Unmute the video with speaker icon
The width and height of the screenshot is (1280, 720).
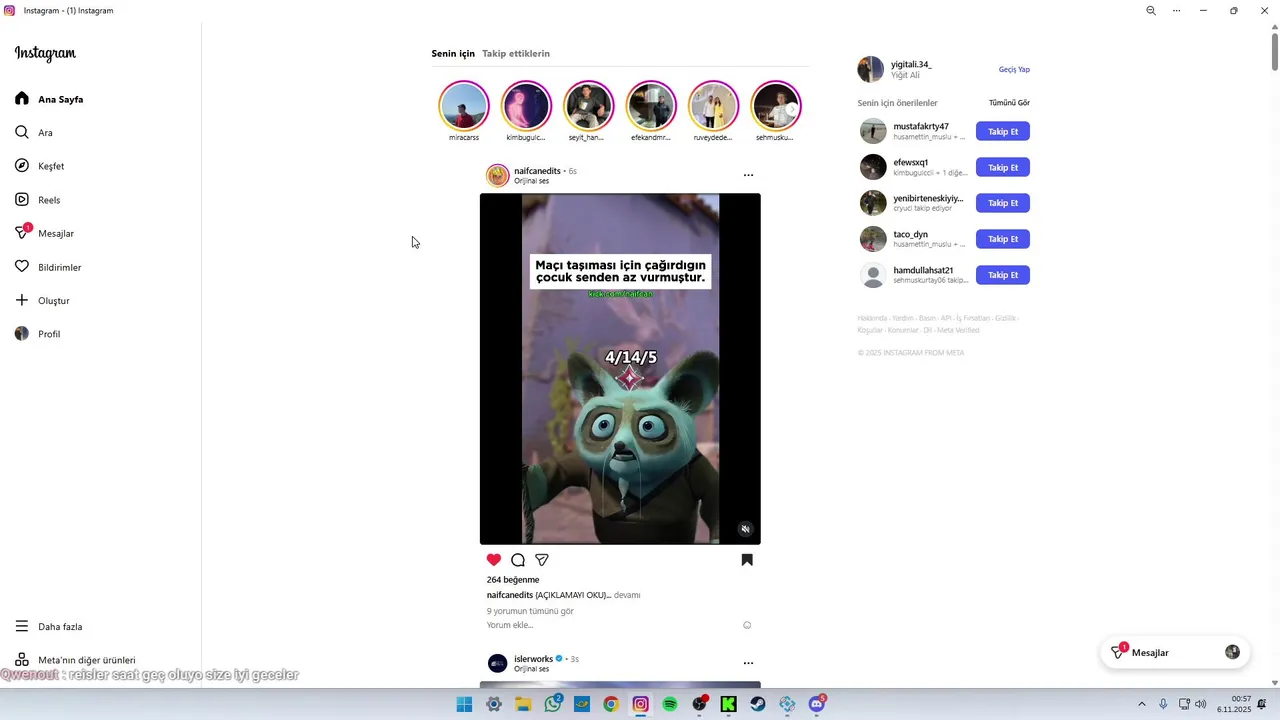pyautogui.click(x=745, y=529)
